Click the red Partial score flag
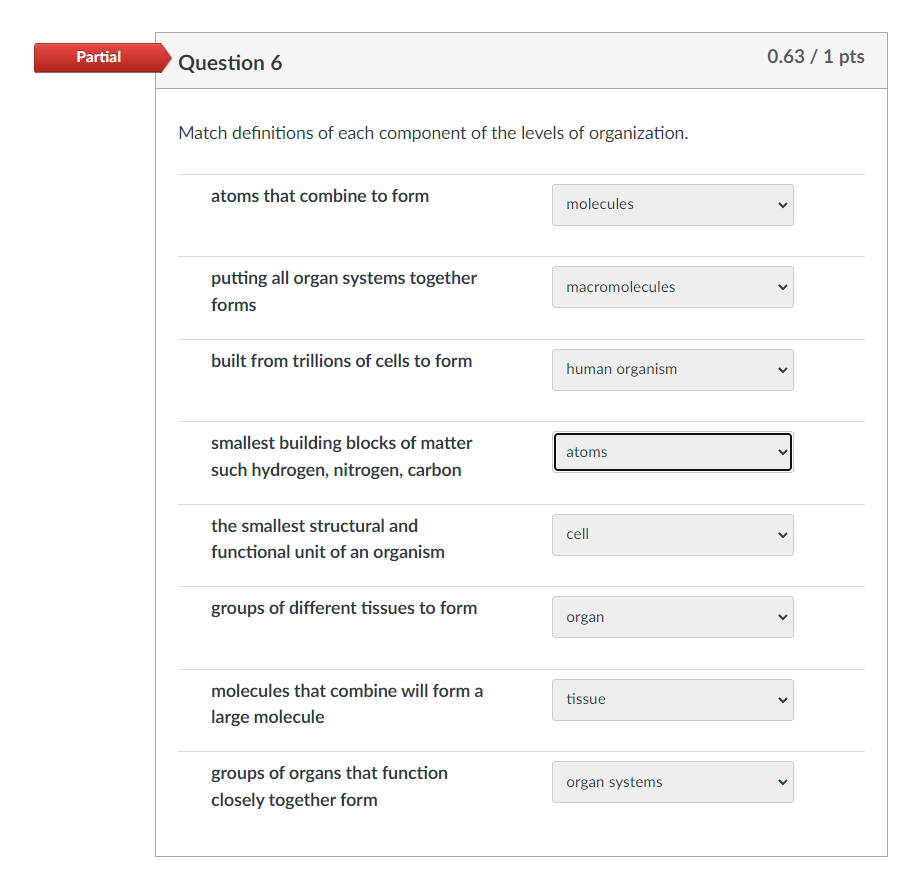 [98, 57]
